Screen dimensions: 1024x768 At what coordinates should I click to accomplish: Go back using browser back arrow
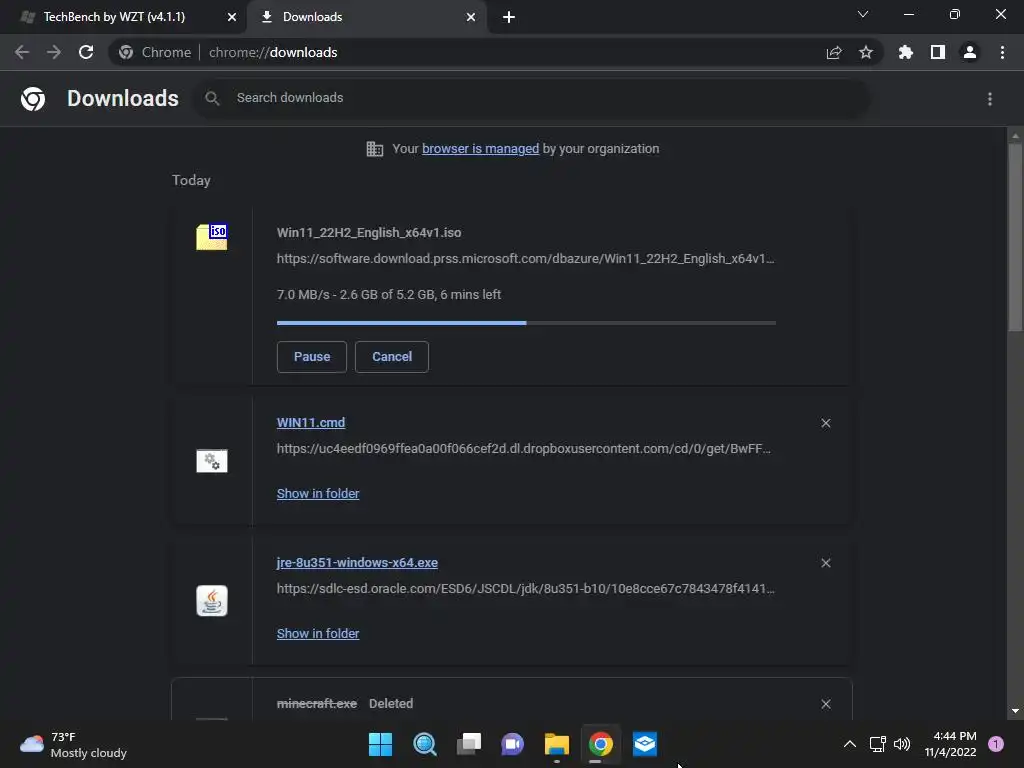[22, 52]
